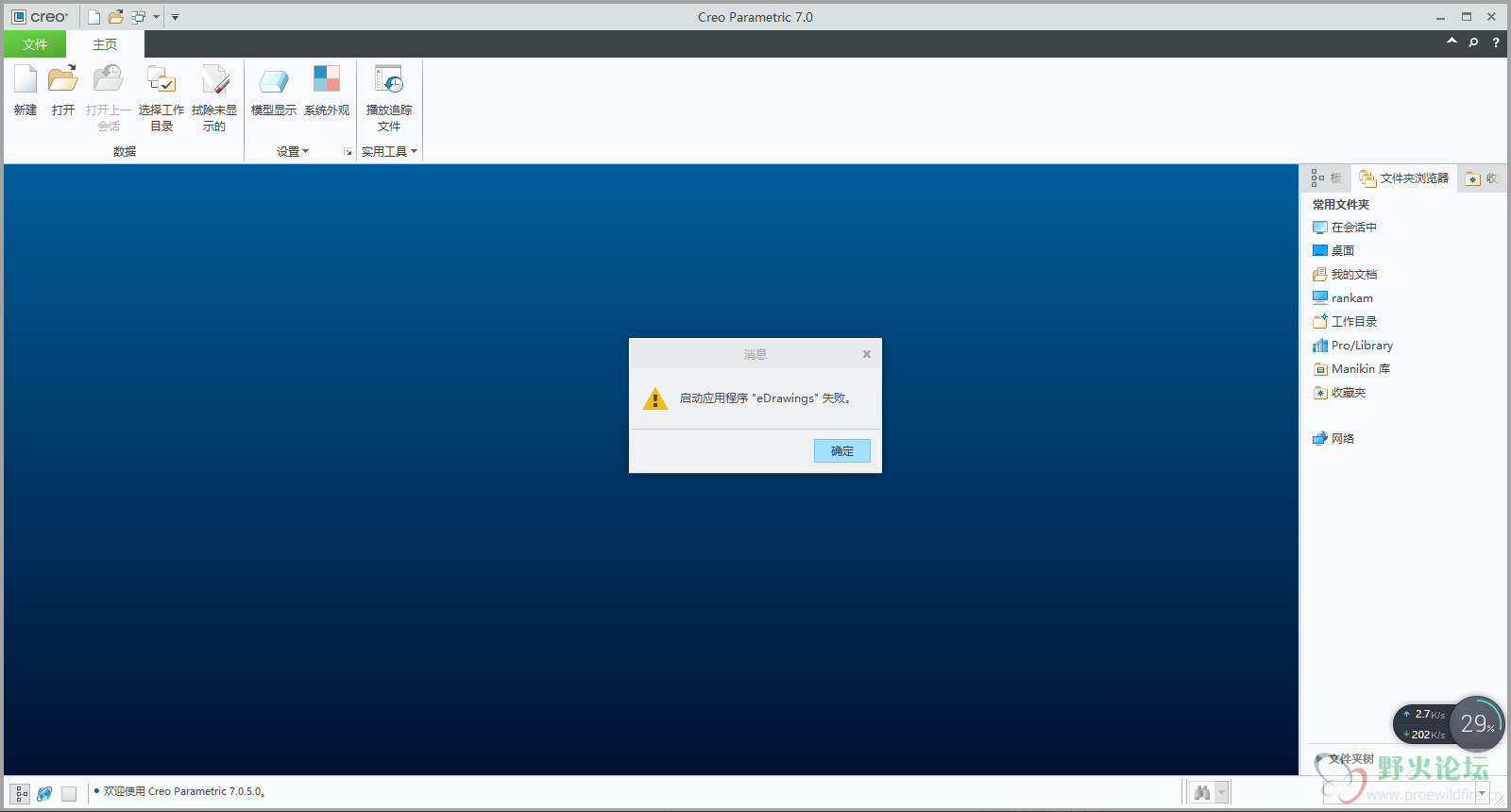Image resolution: width=1511 pixels, height=812 pixels.
Task: Select the 文件夹浏览器 folder browser tab
Action: pyautogui.click(x=1403, y=178)
